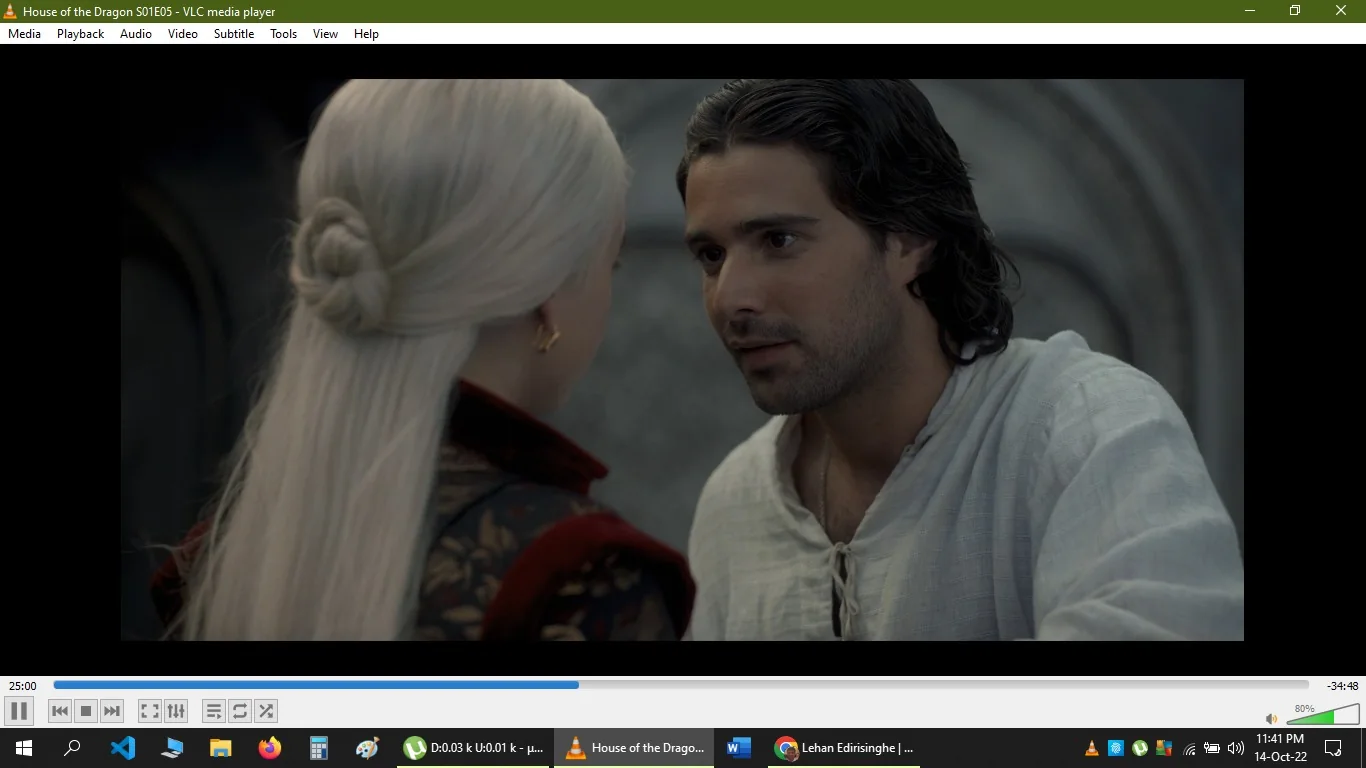Click VLC cone icon in system tray
This screenshot has width=1366, height=768.
pos(1092,748)
